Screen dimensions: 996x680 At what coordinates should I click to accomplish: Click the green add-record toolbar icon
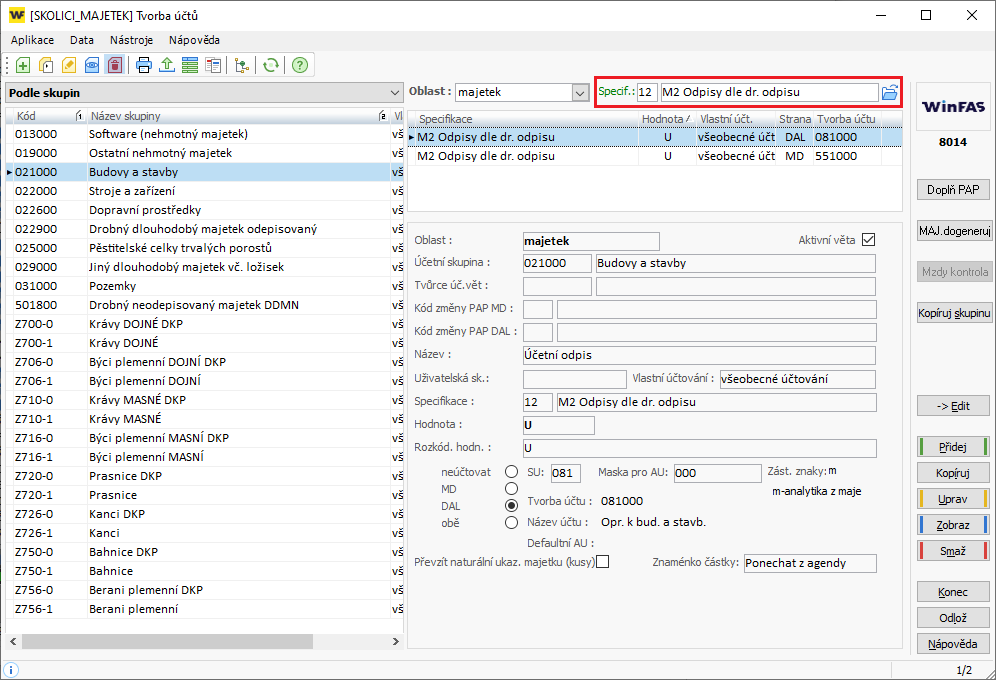click(x=23, y=65)
